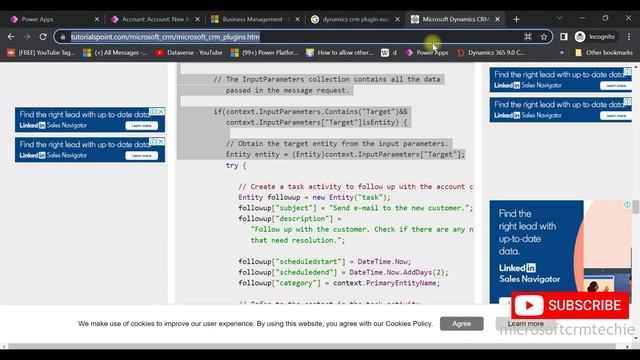
Task: Open the large LinkedIn Sales Navigator ad
Action: click(560, 252)
